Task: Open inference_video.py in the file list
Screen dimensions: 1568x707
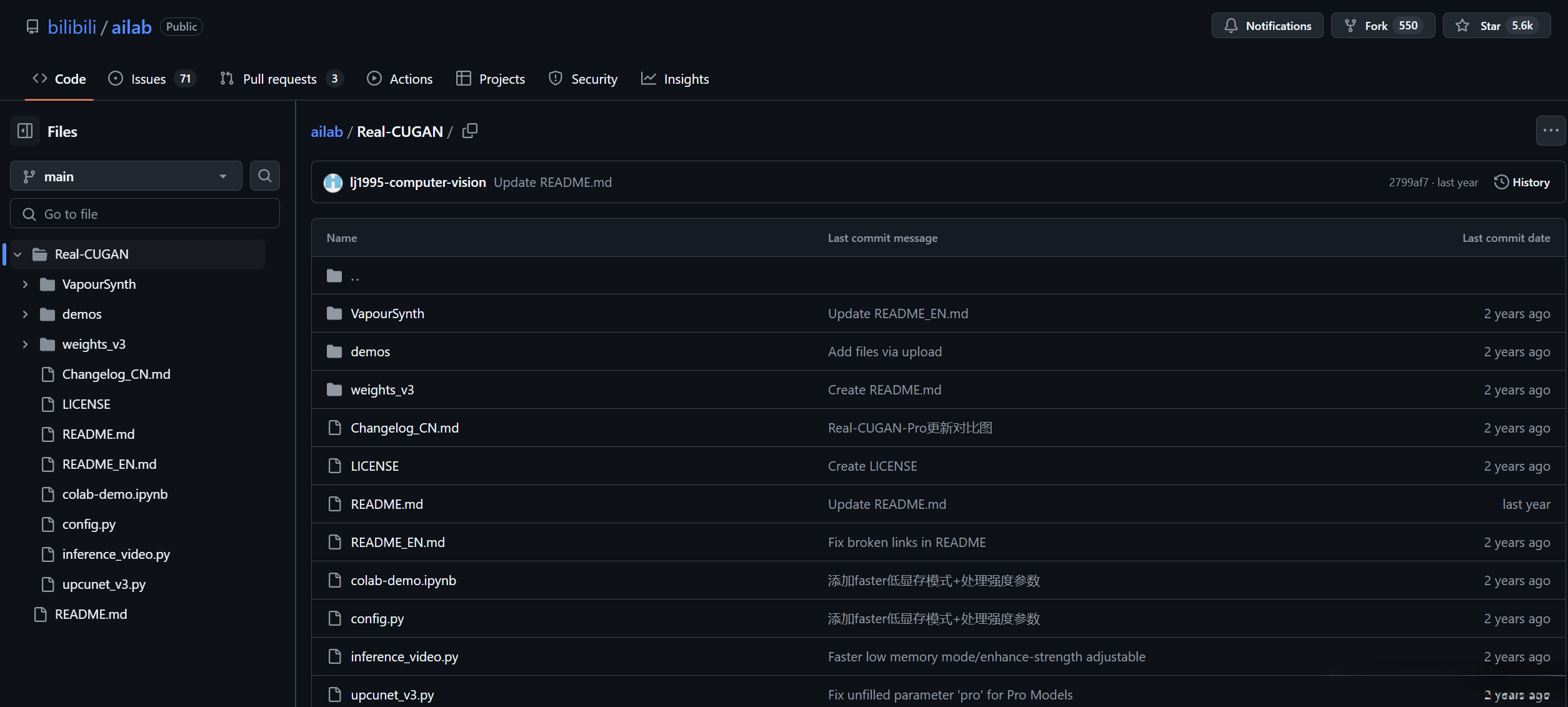Action: (x=404, y=656)
